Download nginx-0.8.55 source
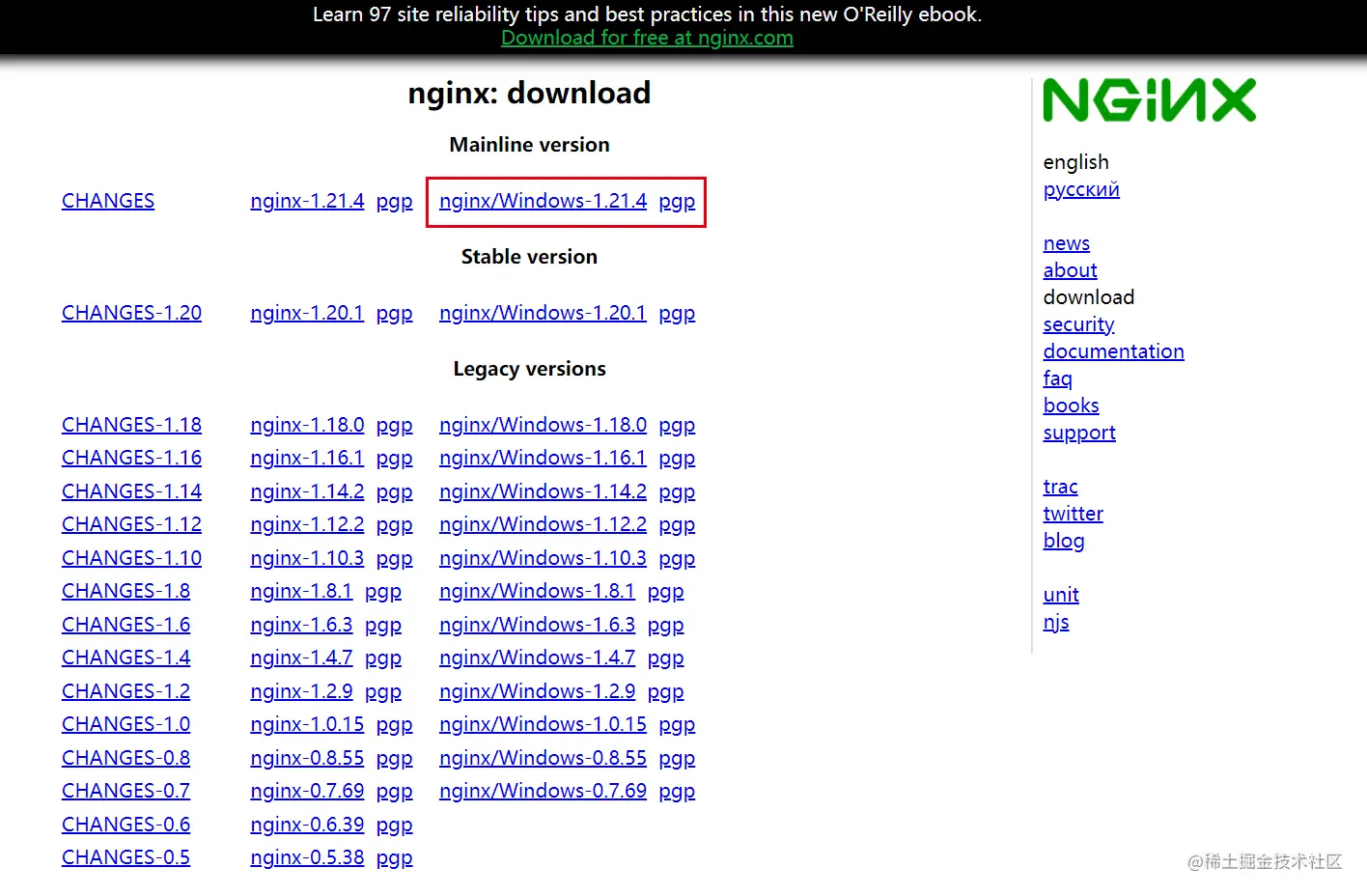 click(307, 758)
